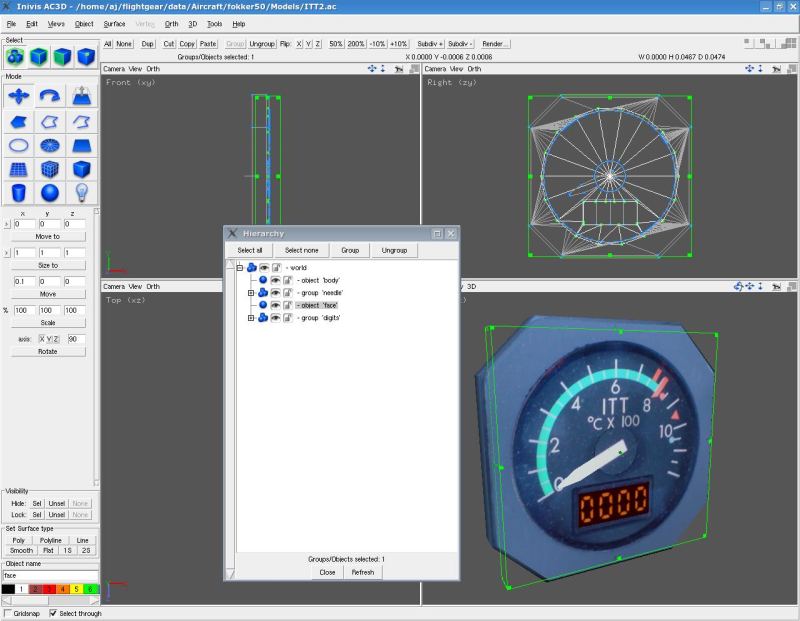Click the Object name input field

(x=51, y=576)
